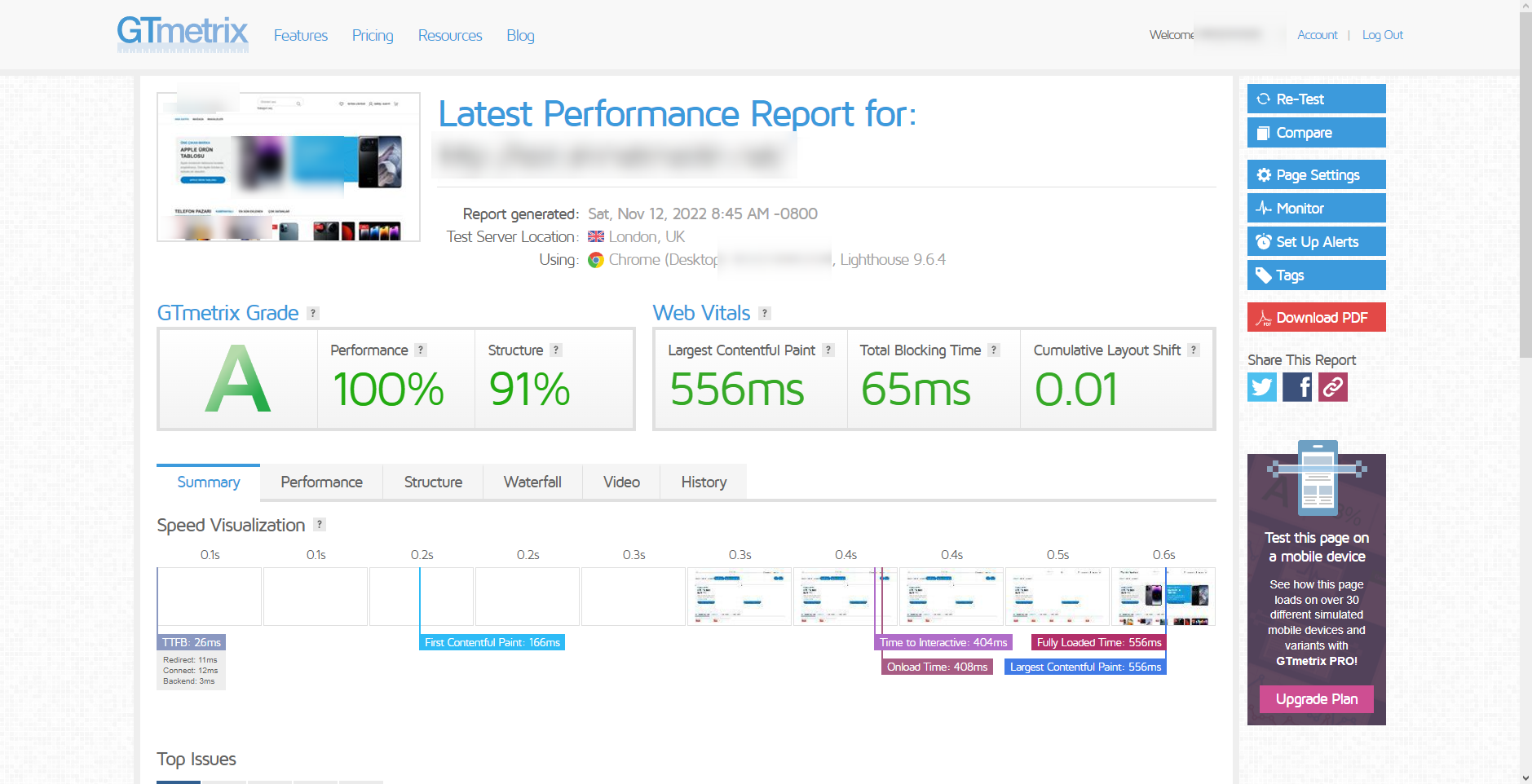Click the First Contentful Paint: 166ms marker
This screenshot has width=1532, height=784.
(x=492, y=642)
